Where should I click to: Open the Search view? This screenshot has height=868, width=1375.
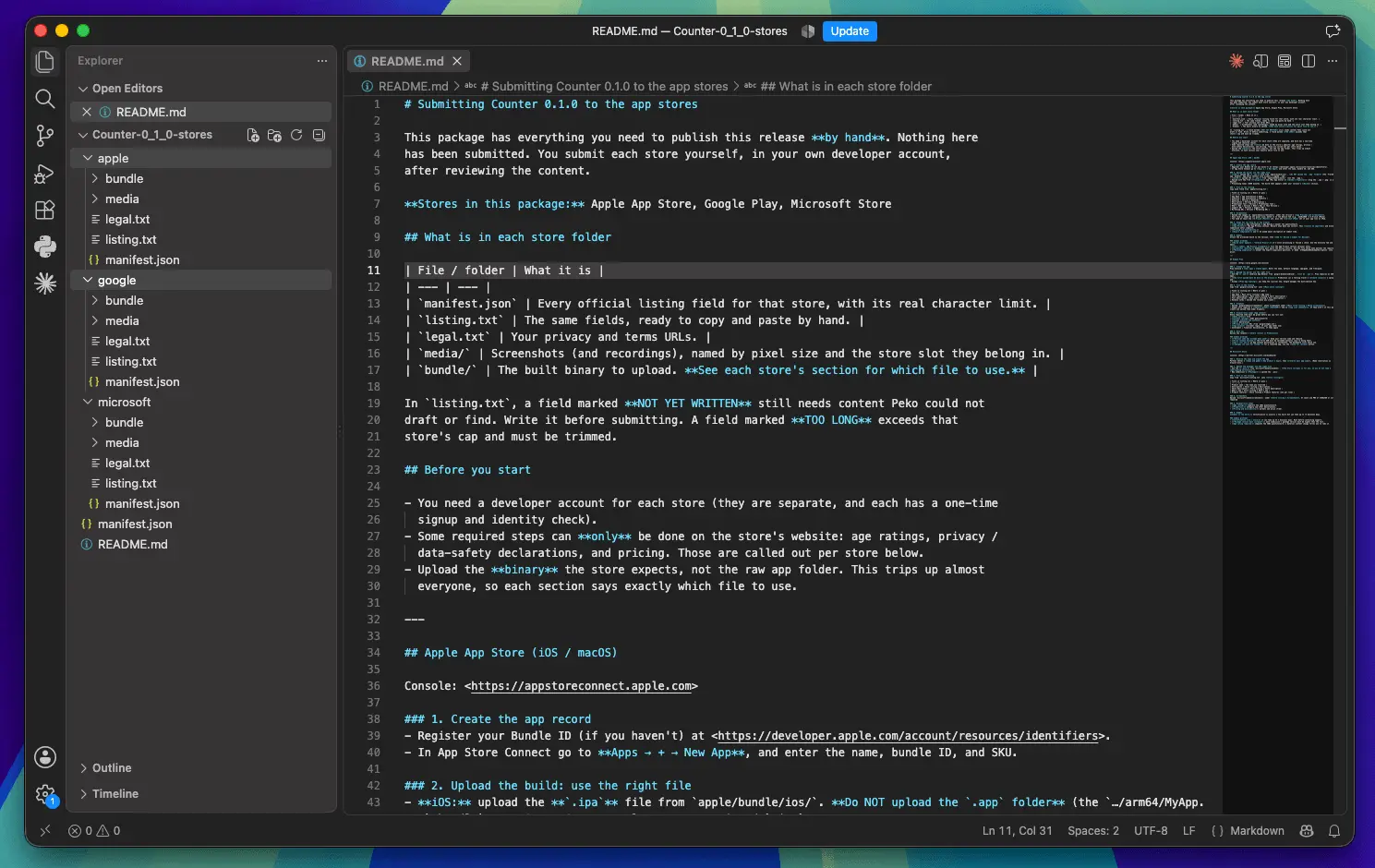coord(44,99)
